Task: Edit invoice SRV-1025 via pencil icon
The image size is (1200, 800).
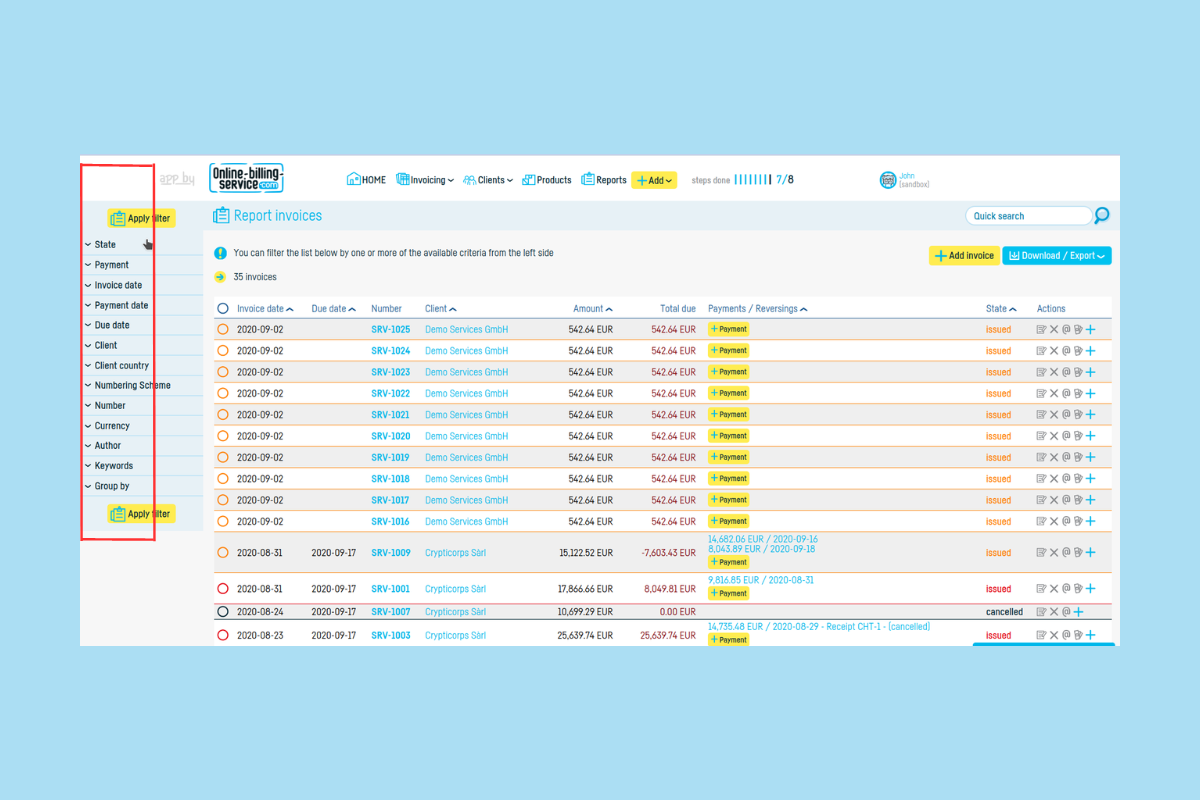Action: pos(1041,329)
